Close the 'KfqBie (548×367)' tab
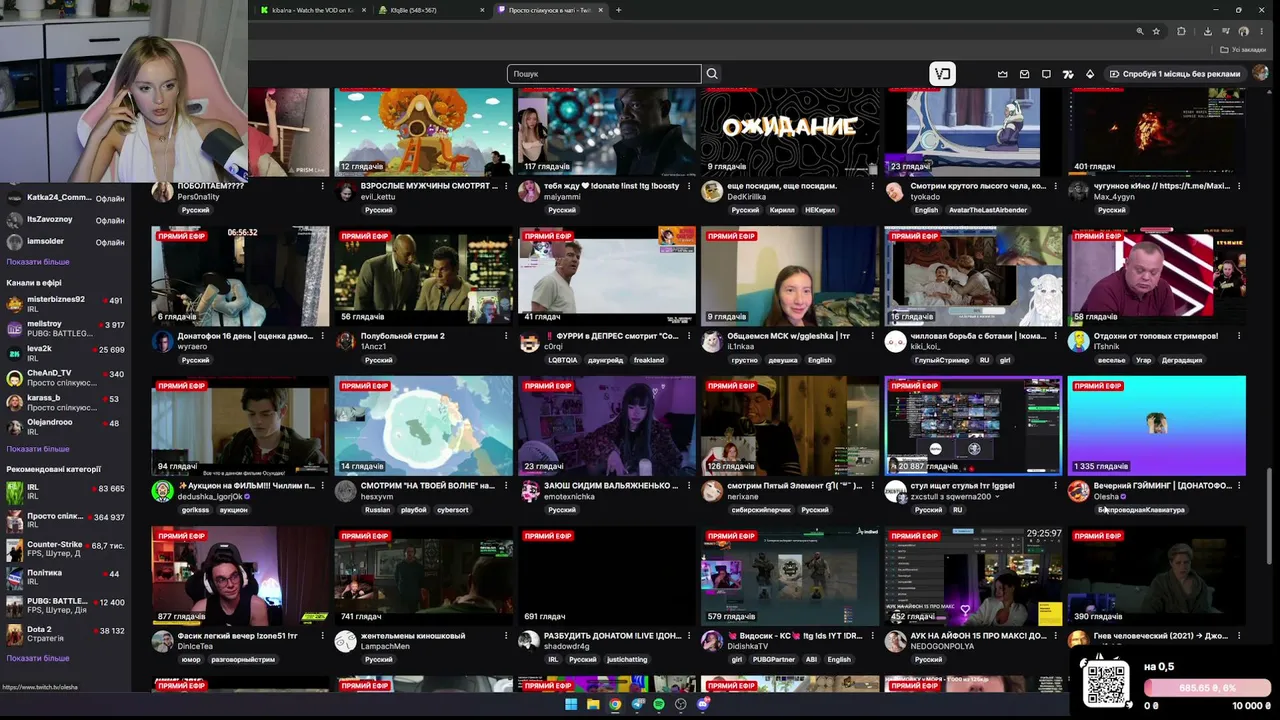 tap(482, 10)
